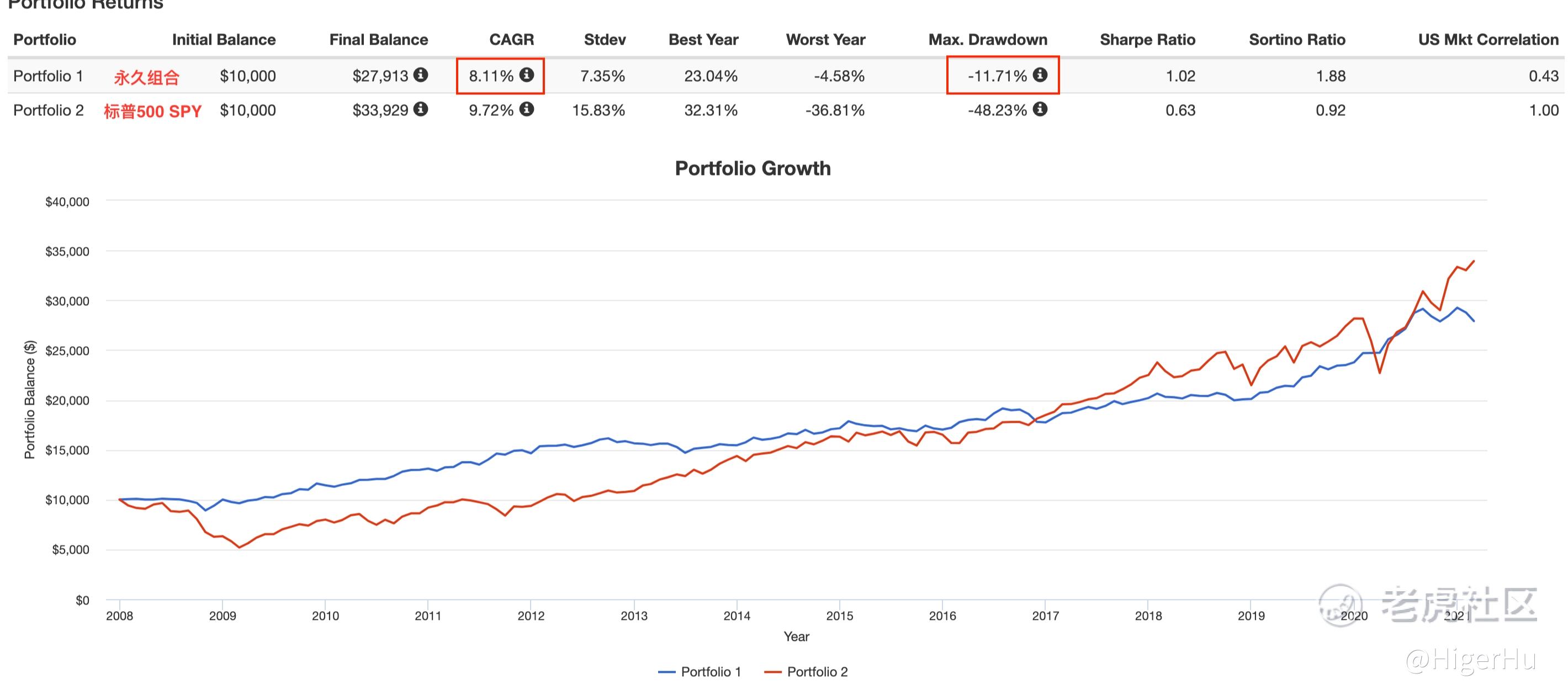Click the 2009 year label on the axis
This screenshot has height=695, width=1568.
(222, 616)
